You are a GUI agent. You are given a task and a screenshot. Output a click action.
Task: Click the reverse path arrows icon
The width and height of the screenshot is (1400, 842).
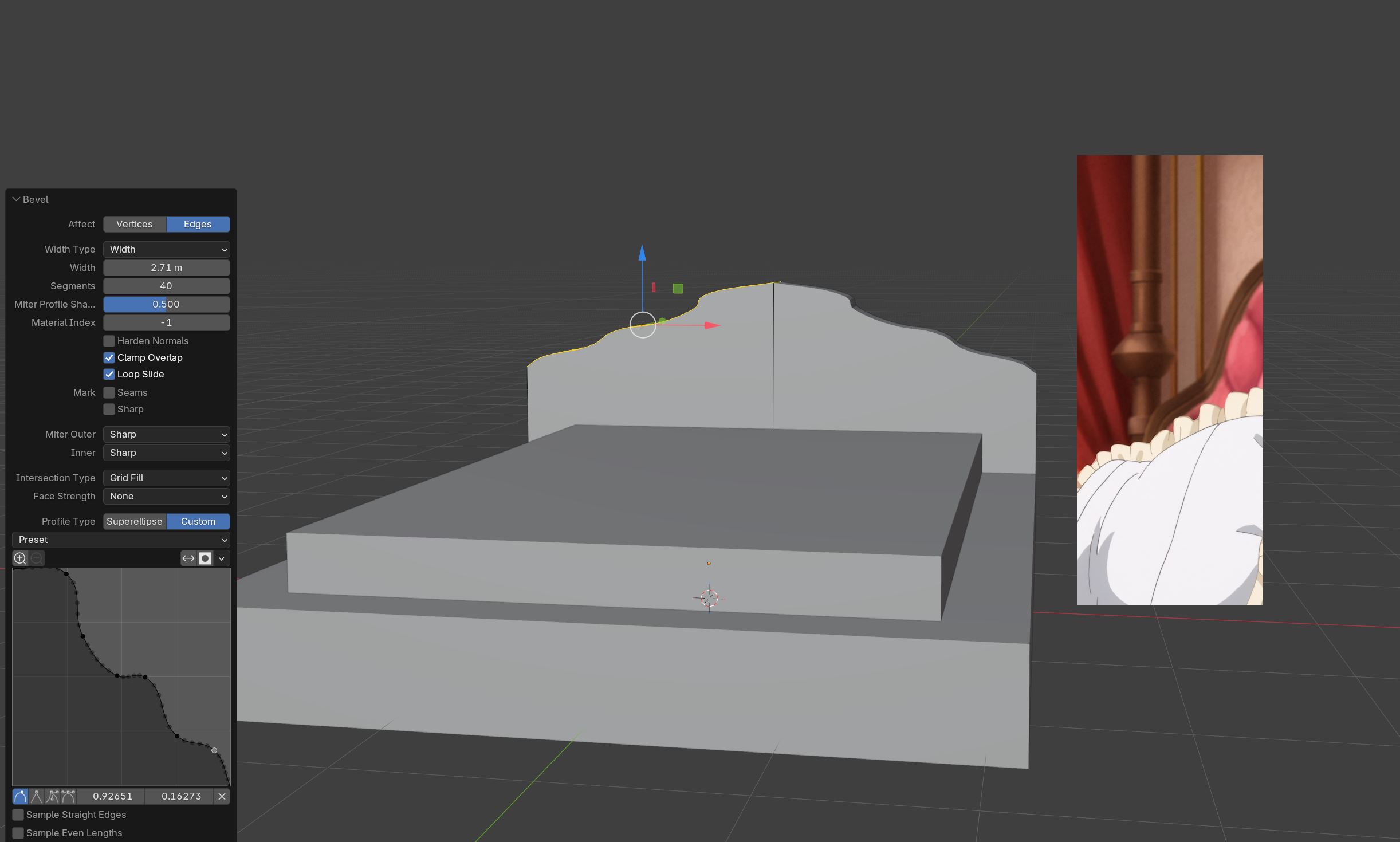tap(188, 558)
